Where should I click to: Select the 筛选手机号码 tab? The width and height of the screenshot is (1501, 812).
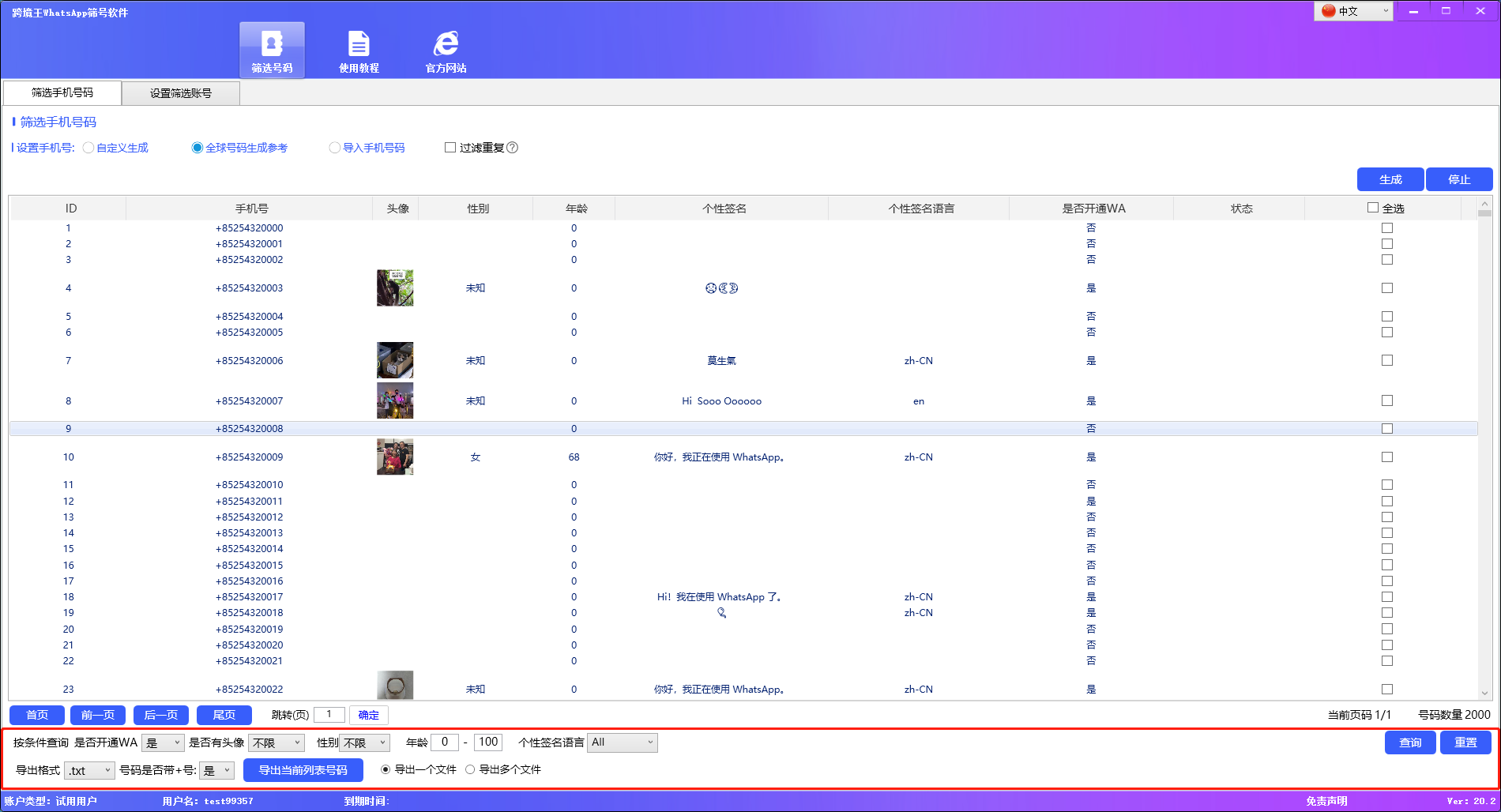pyautogui.click(x=60, y=92)
